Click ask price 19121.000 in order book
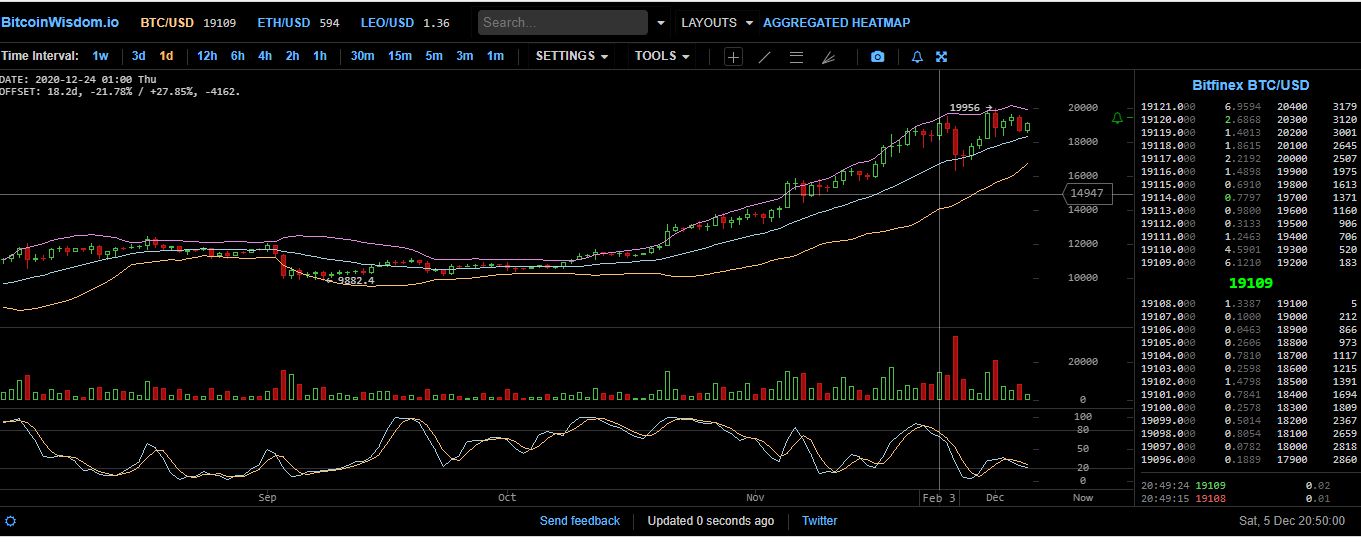The image size is (1361, 543). point(1168,106)
